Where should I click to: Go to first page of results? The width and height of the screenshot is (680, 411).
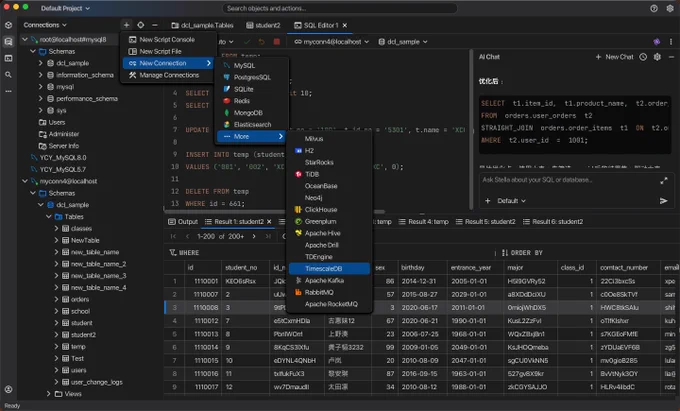[173, 236]
